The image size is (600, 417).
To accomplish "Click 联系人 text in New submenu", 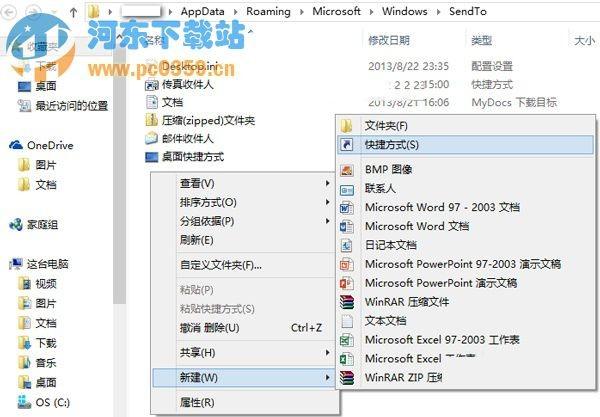I will pos(380,188).
